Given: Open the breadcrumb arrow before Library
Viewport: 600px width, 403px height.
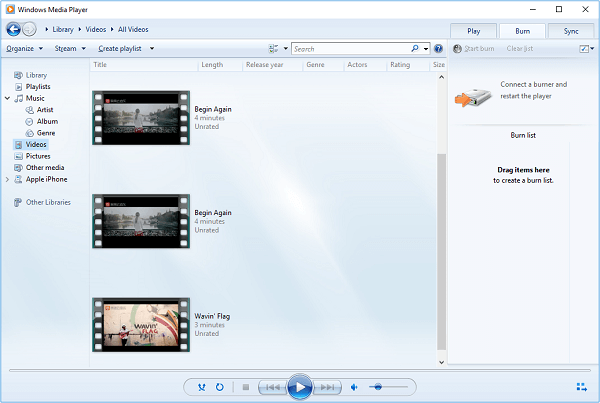Looking at the screenshot, I should coord(47,29).
